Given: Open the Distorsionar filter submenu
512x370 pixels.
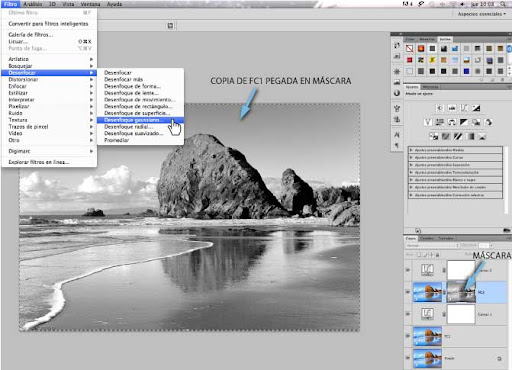Looking at the screenshot, I should click(49, 79).
